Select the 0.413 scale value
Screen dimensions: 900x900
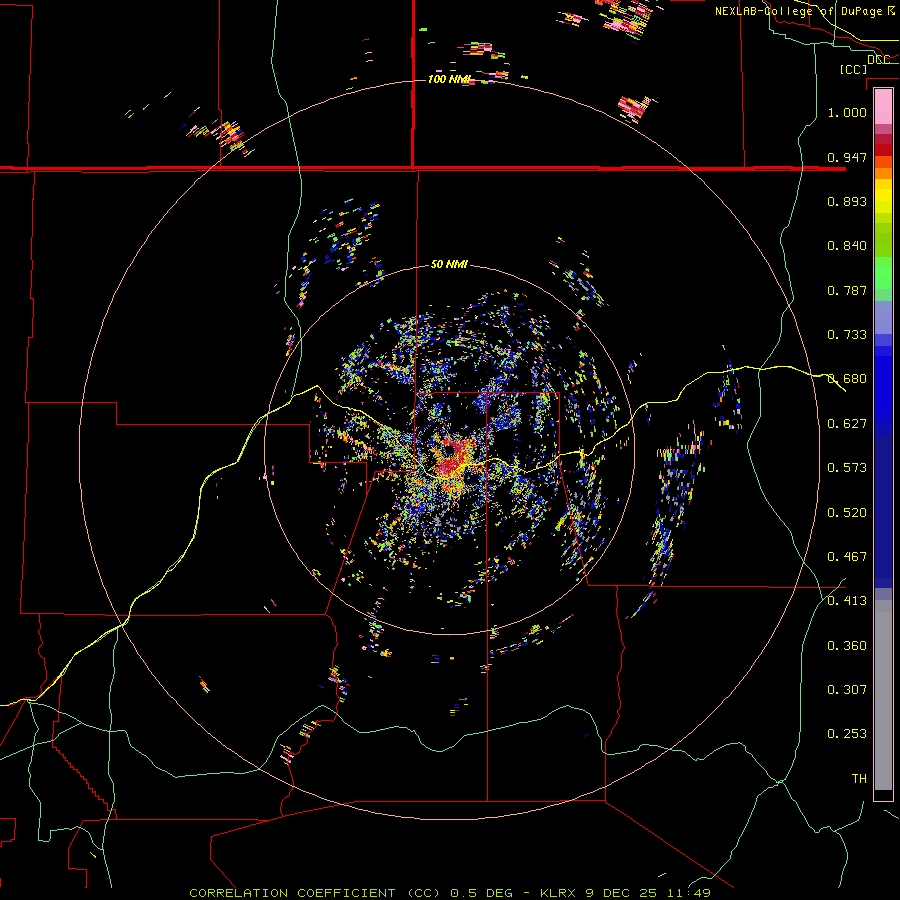click(x=847, y=601)
